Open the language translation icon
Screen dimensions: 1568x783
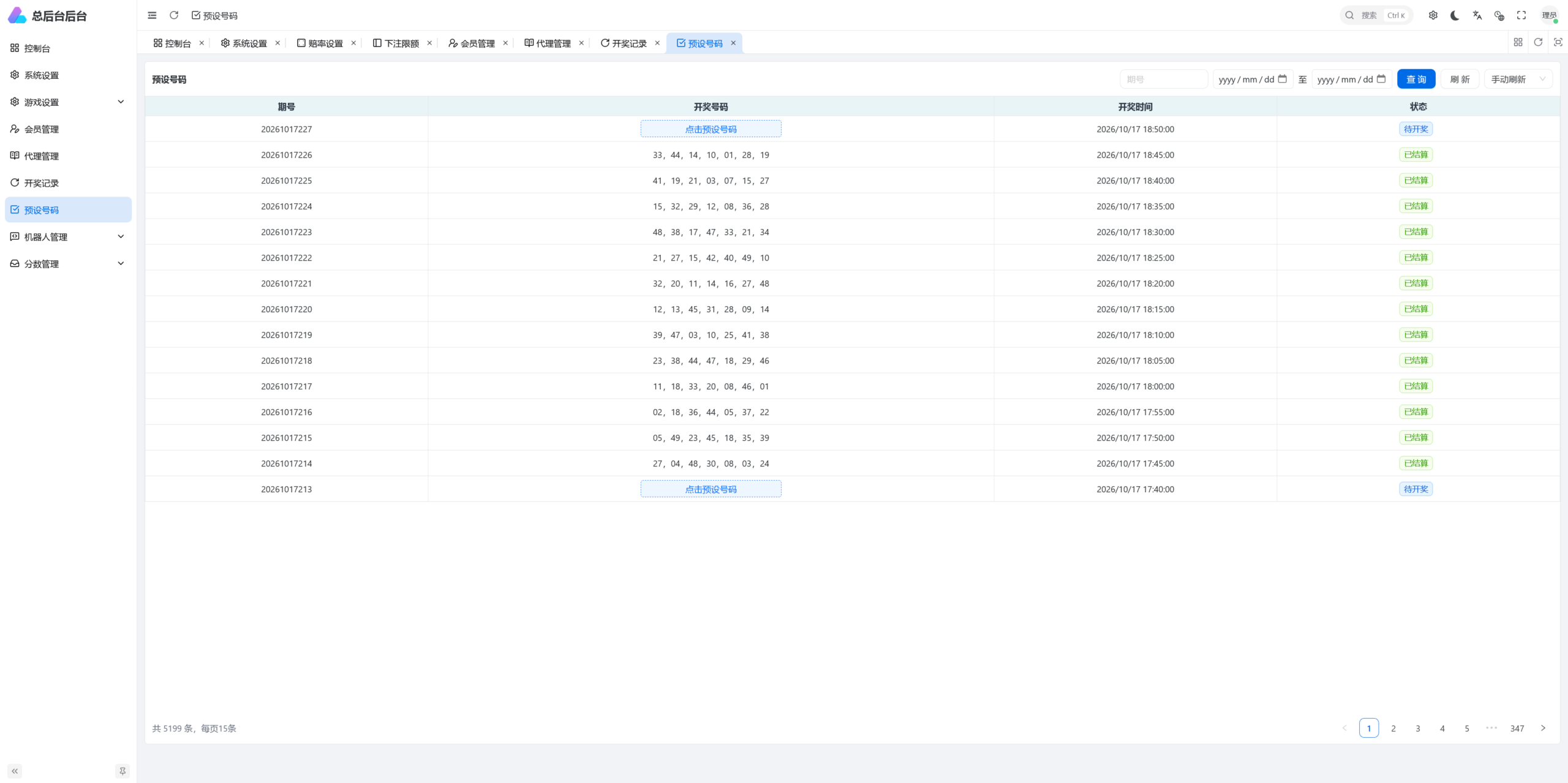[x=1477, y=15]
